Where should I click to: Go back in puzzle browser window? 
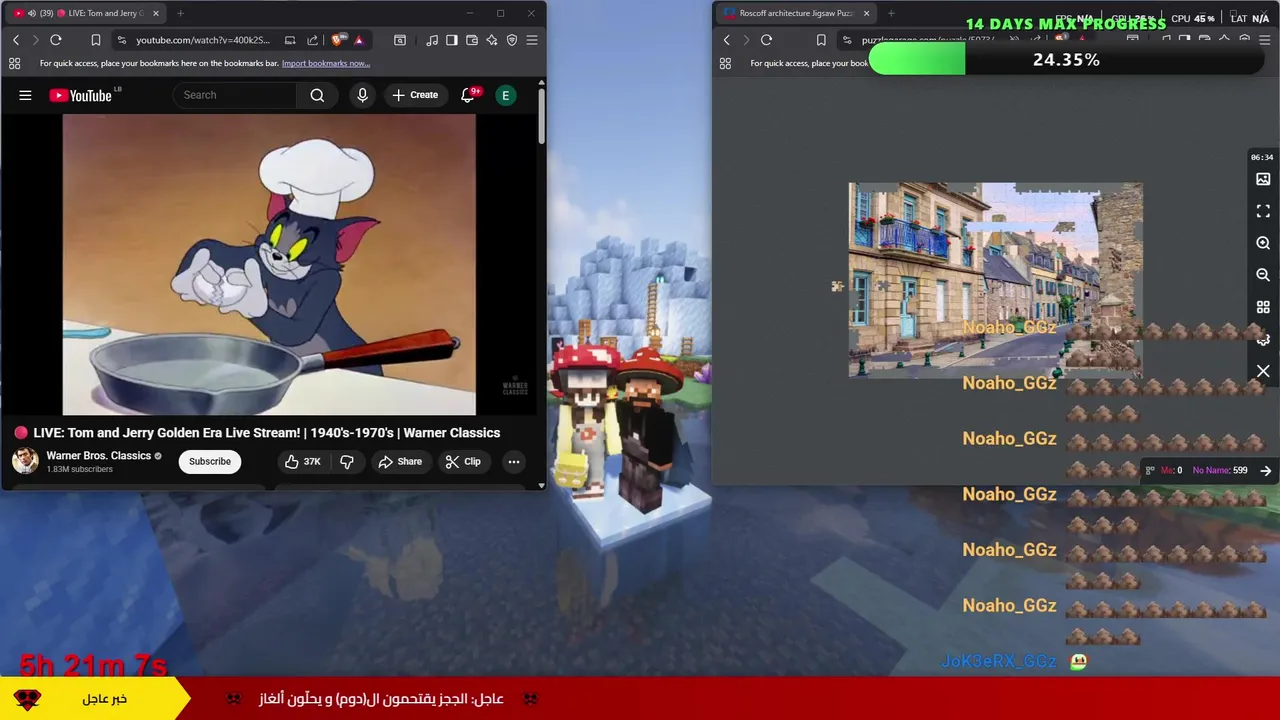tap(727, 40)
